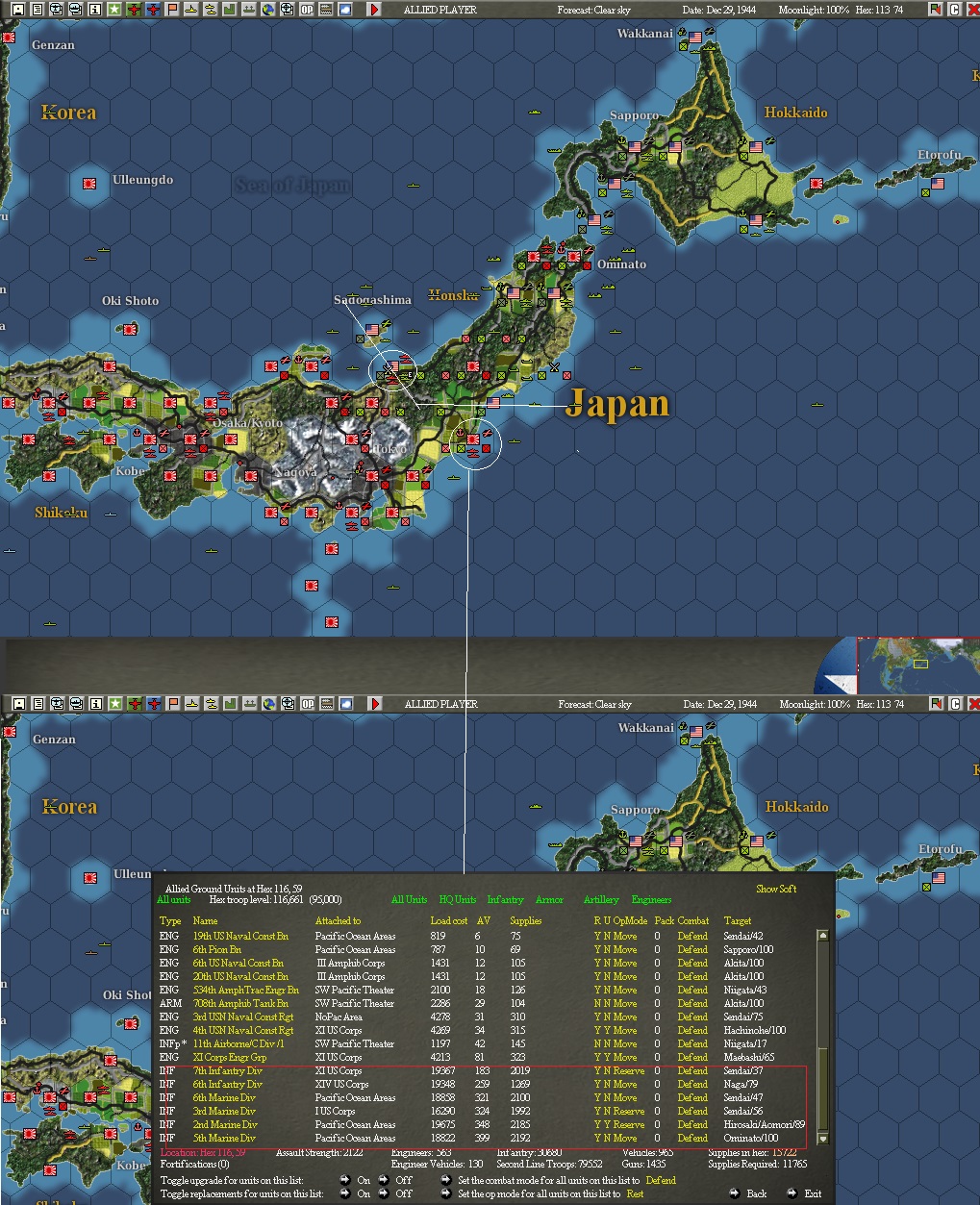Toggle OpMode Move for 5th Marine Div
The width and height of the screenshot is (980, 1205).
pos(625,1138)
